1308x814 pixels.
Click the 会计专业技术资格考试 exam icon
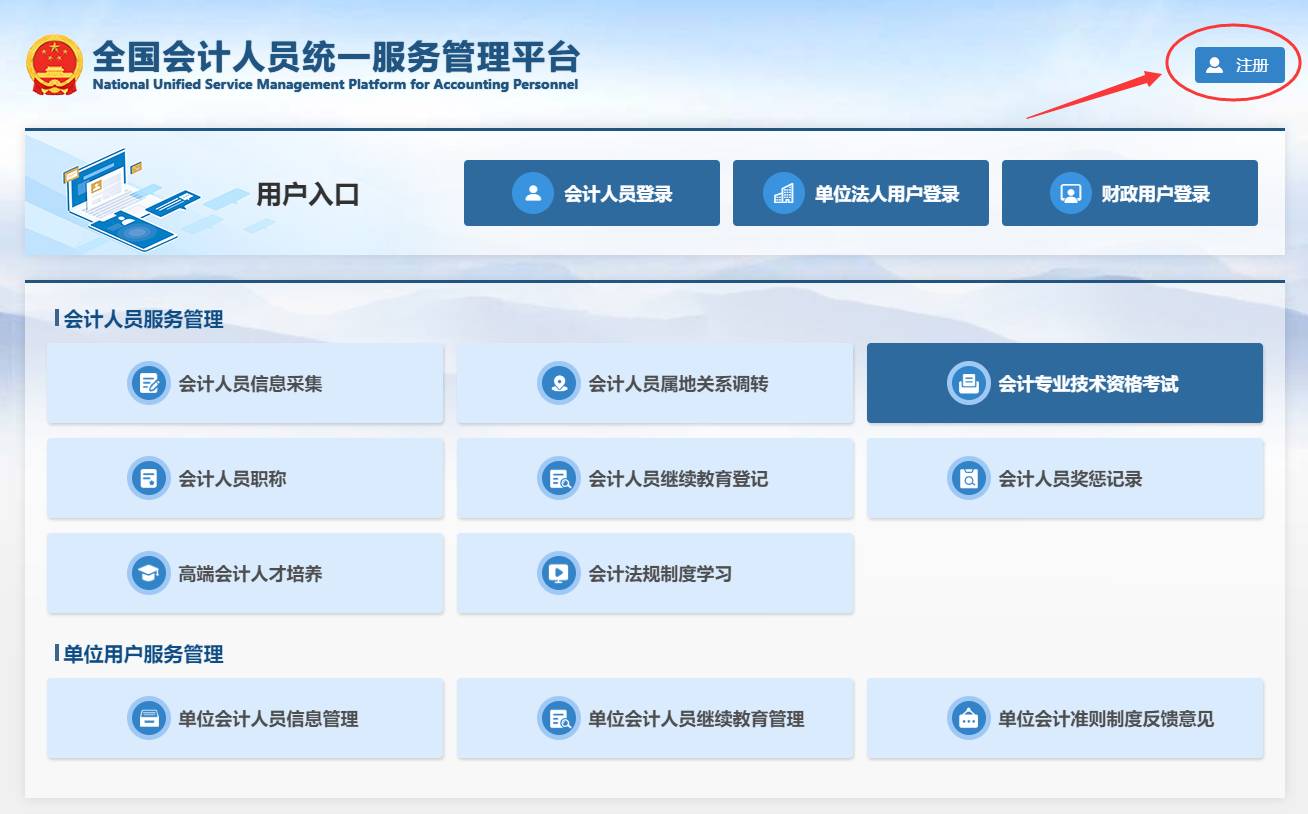tap(968, 383)
